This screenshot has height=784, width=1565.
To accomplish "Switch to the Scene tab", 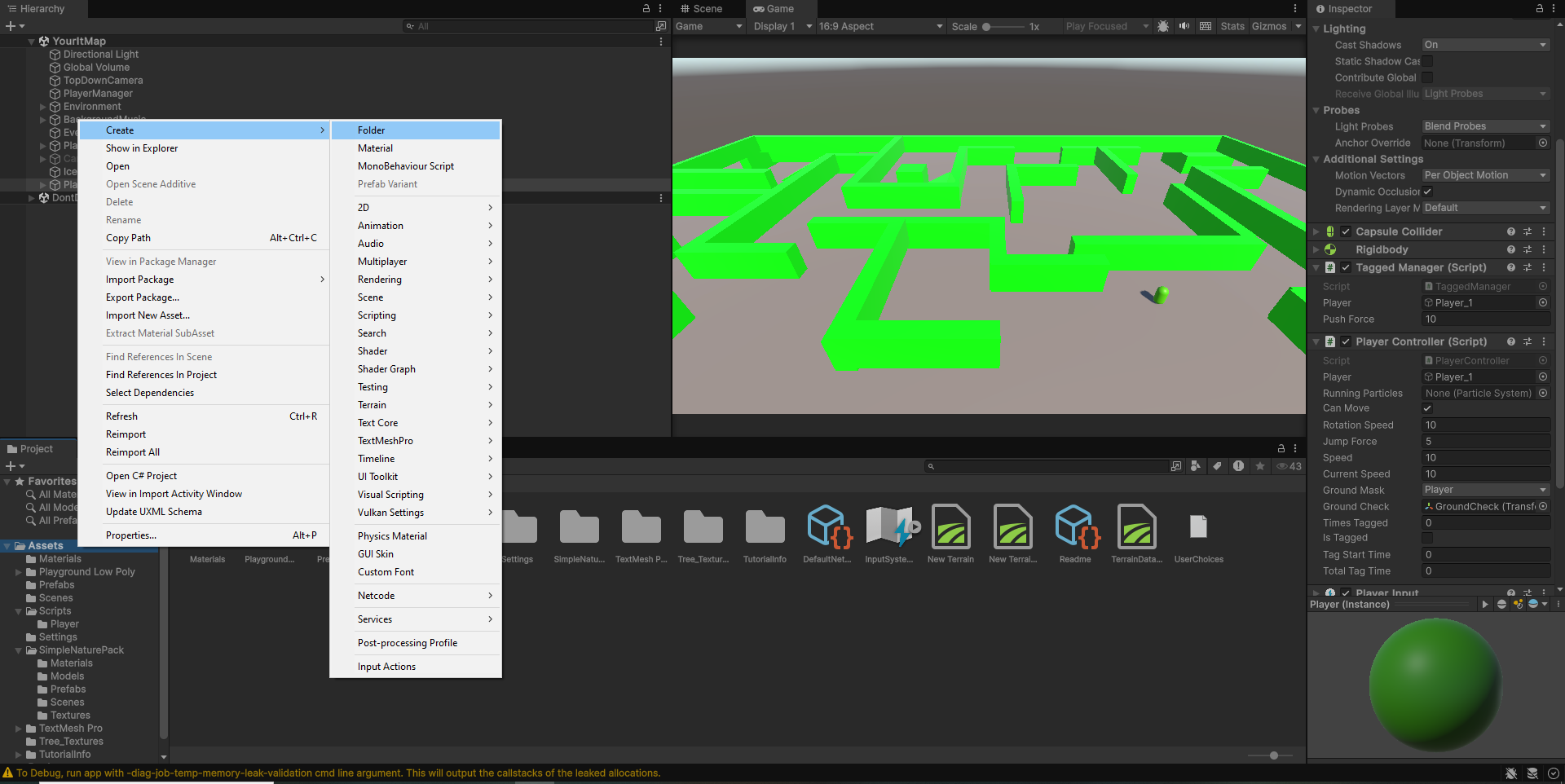I will point(702,9).
